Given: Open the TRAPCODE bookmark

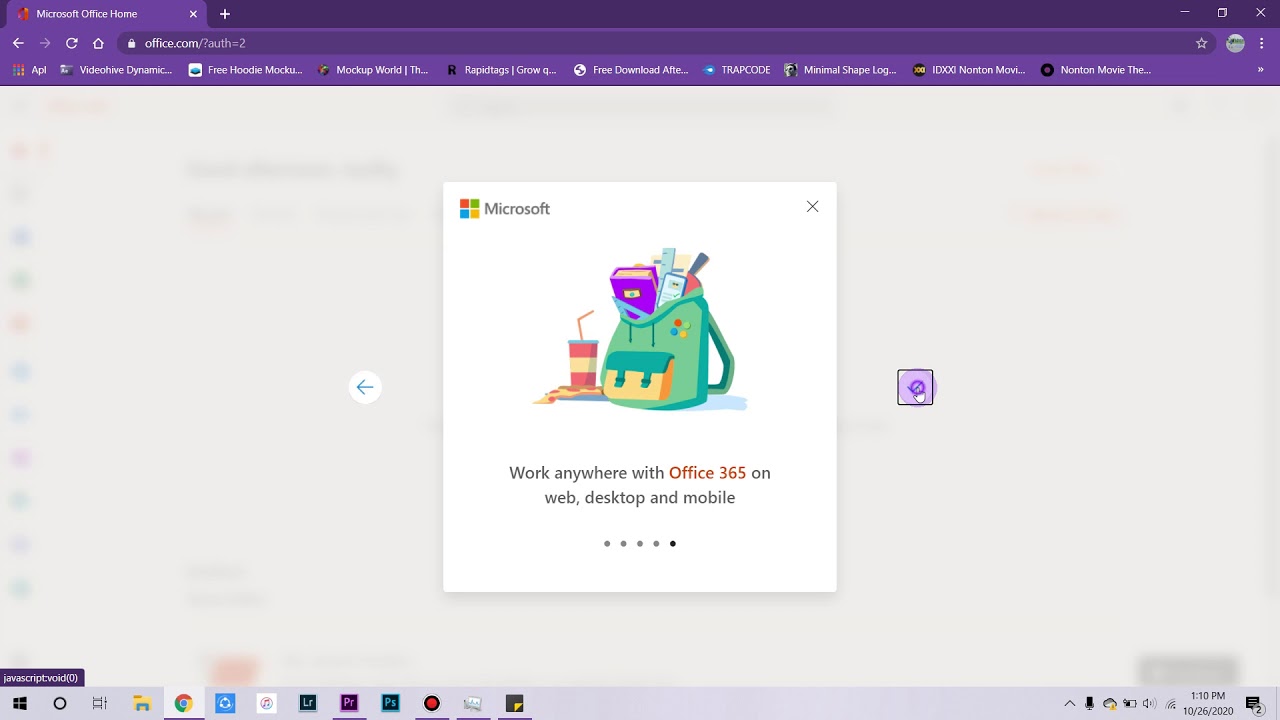Looking at the screenshot, I should (x=737, y=70).
